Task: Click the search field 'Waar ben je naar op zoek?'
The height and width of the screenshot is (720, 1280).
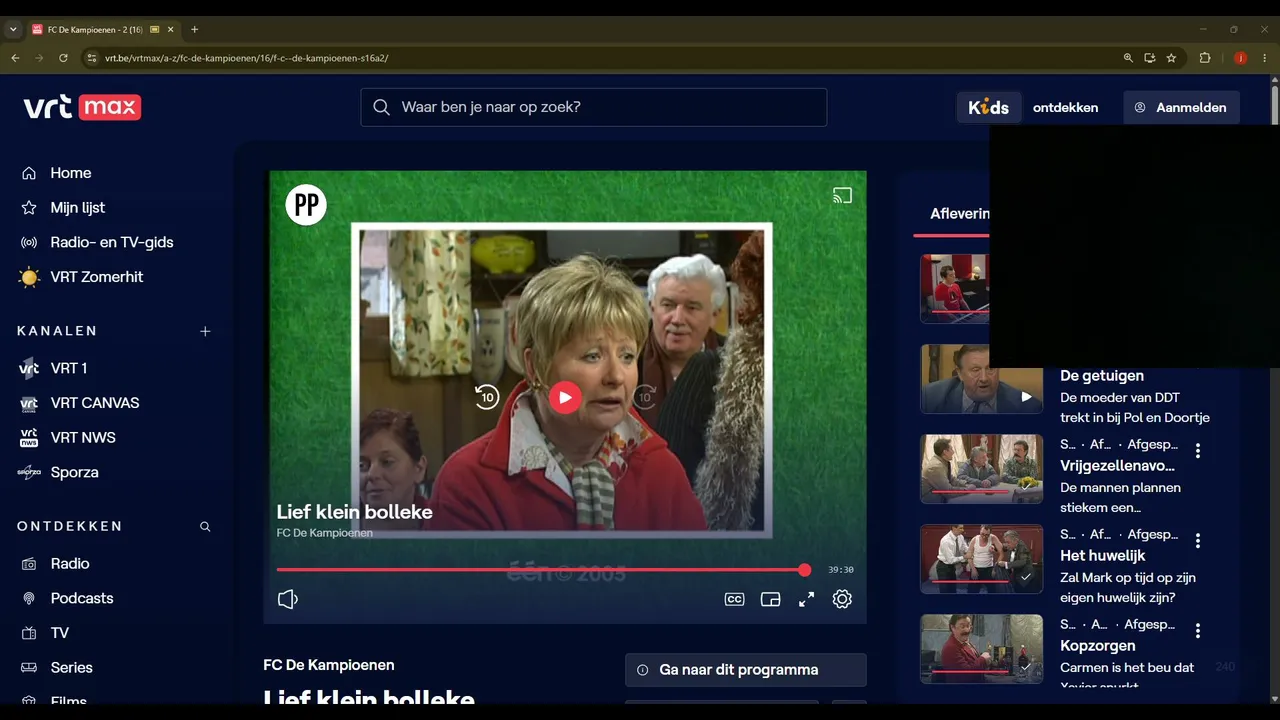Action: pos(594,107)
